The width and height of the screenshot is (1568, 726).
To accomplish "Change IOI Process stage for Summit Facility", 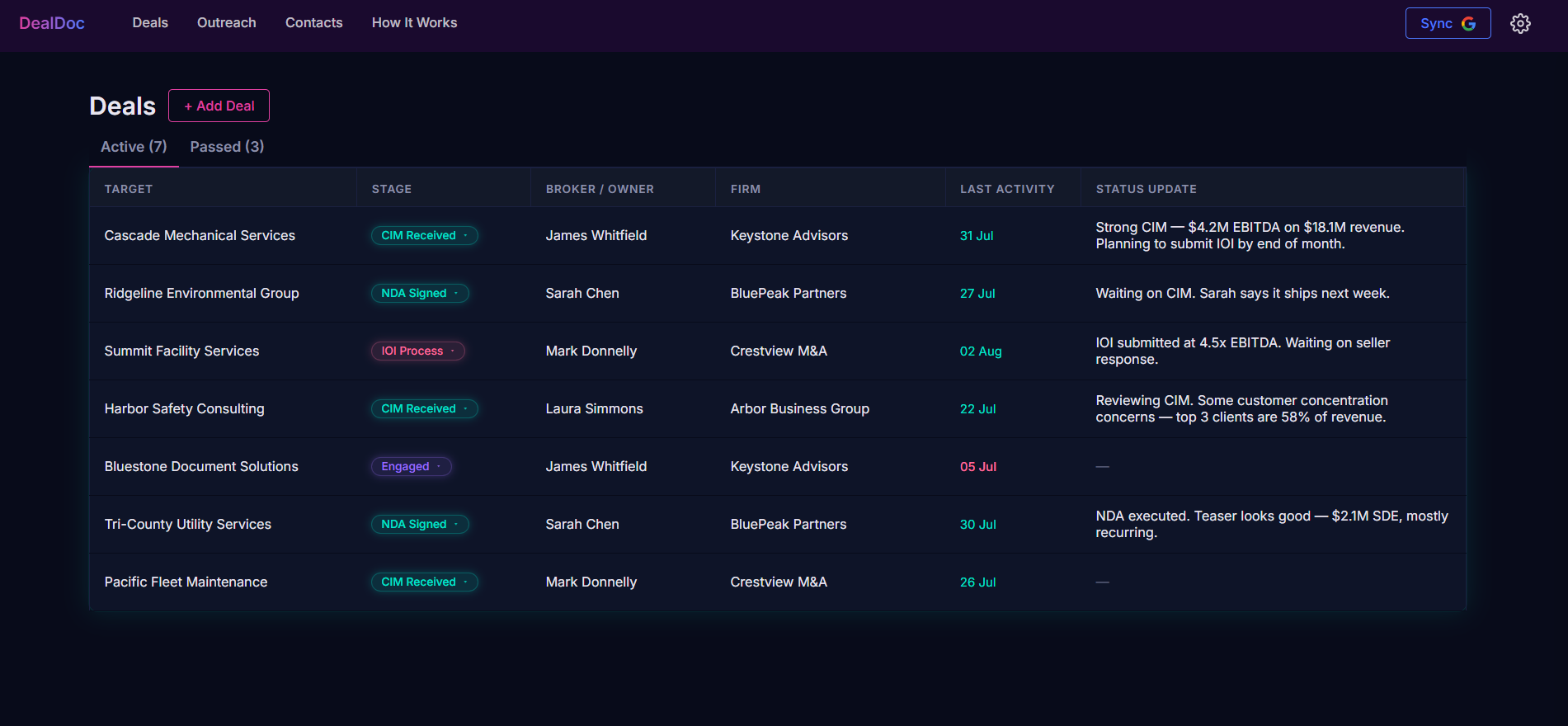I will pos(417,351).
